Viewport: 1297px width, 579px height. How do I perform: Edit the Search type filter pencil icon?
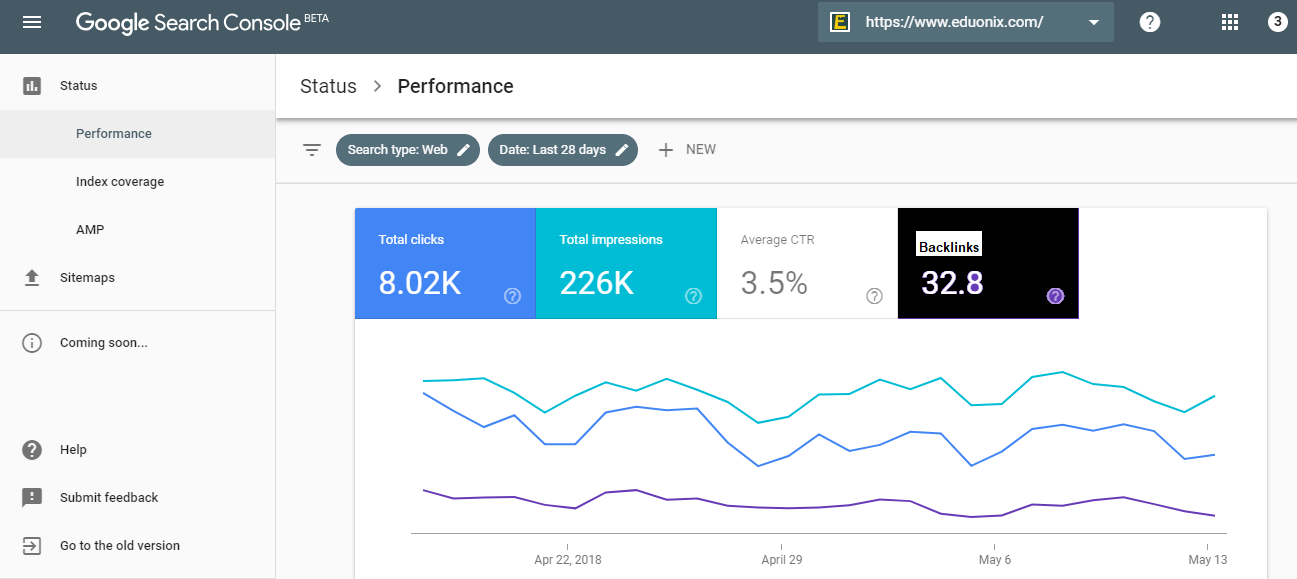[x=463, y=150]
